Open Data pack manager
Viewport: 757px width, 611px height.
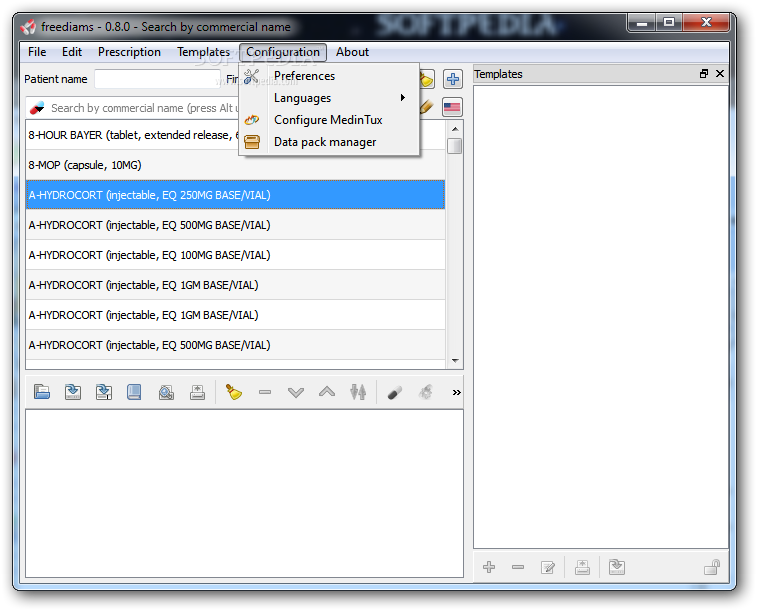(329, 142)
